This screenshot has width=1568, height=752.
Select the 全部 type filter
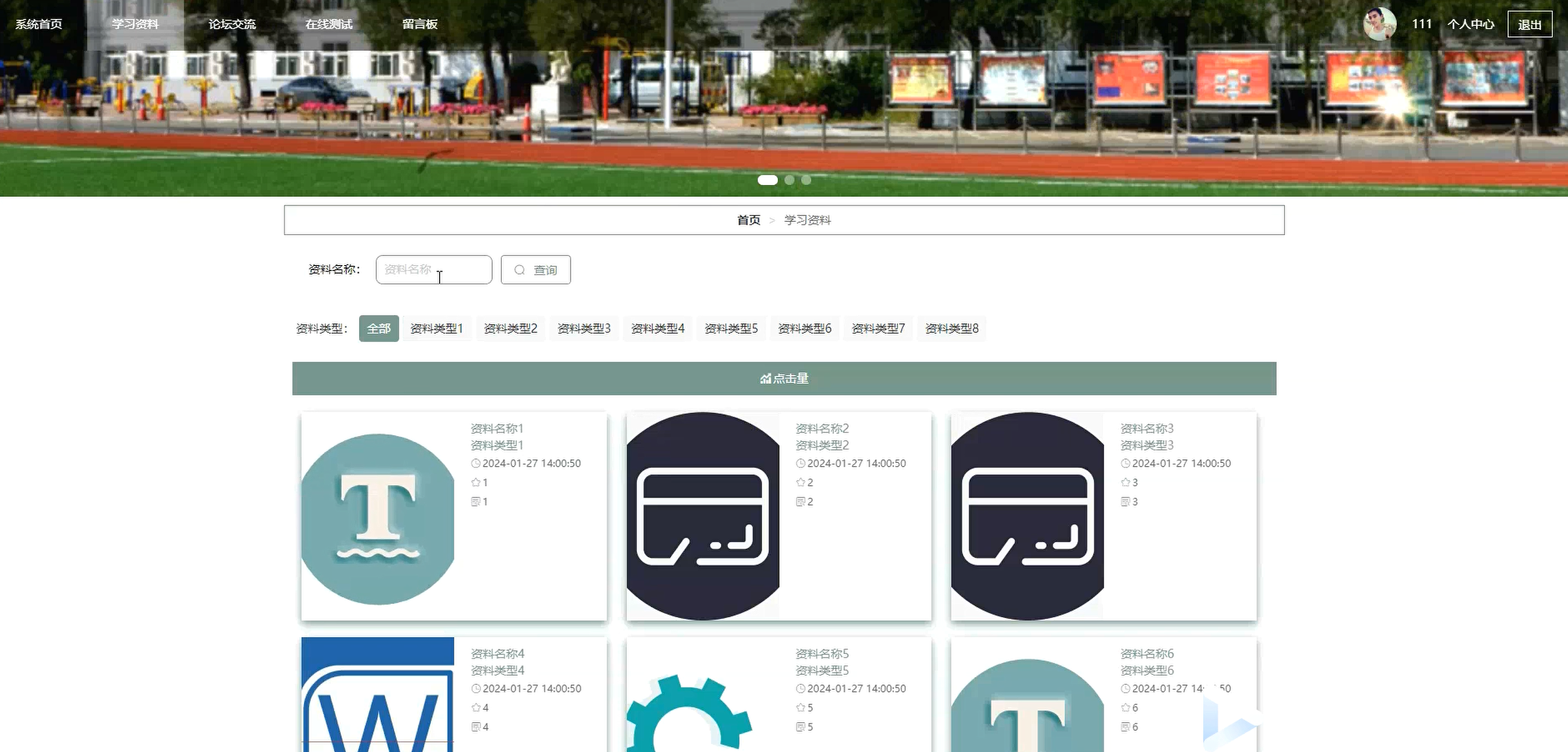click(379, 329)
